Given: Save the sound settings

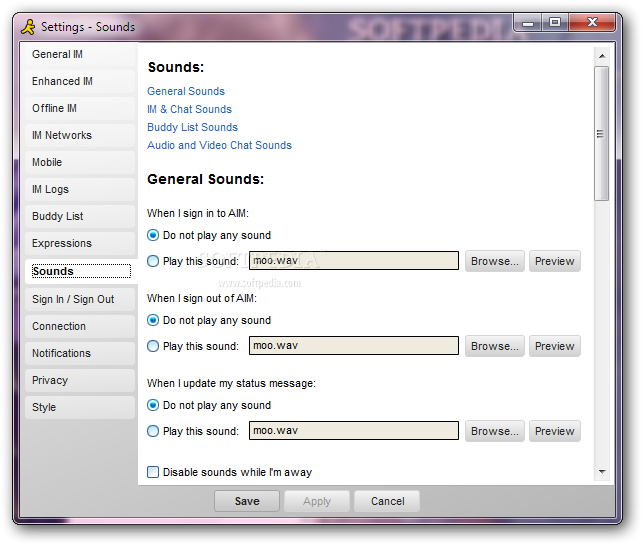Looking at the screenshot, I should pos(247,501).
